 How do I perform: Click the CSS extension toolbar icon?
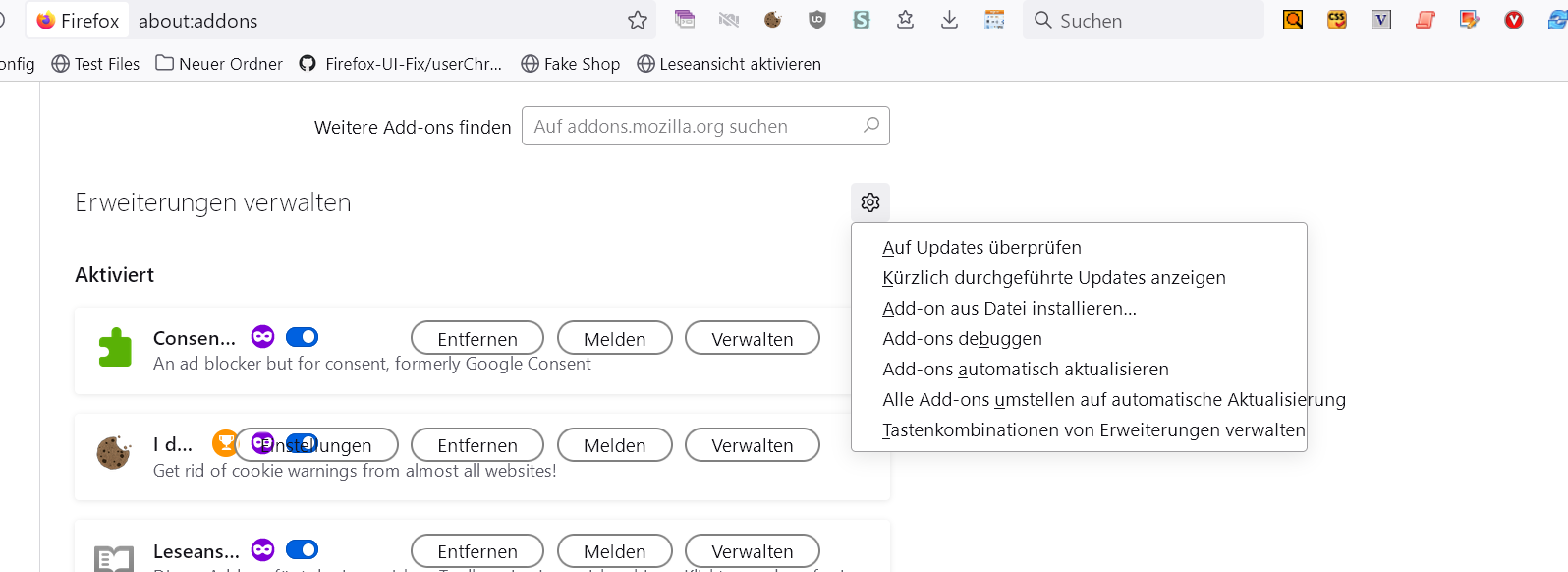coord(1337,20)
